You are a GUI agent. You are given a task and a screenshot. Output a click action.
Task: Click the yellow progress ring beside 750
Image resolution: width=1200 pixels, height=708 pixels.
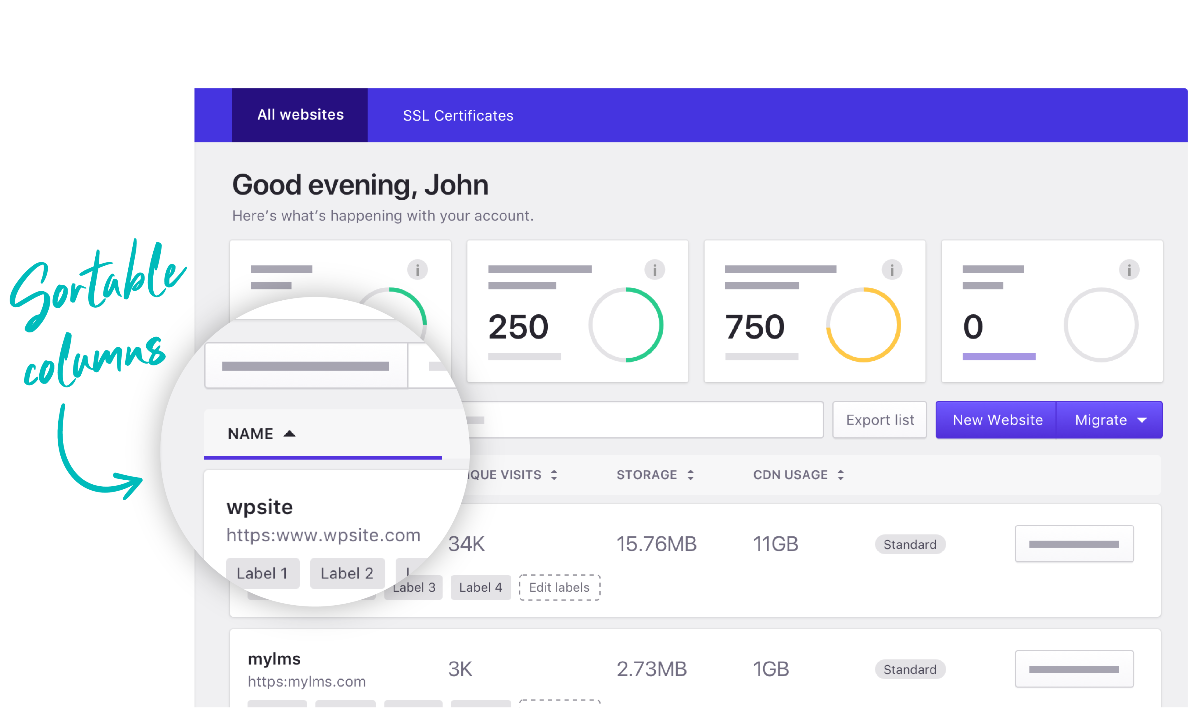tap(863, 325)
